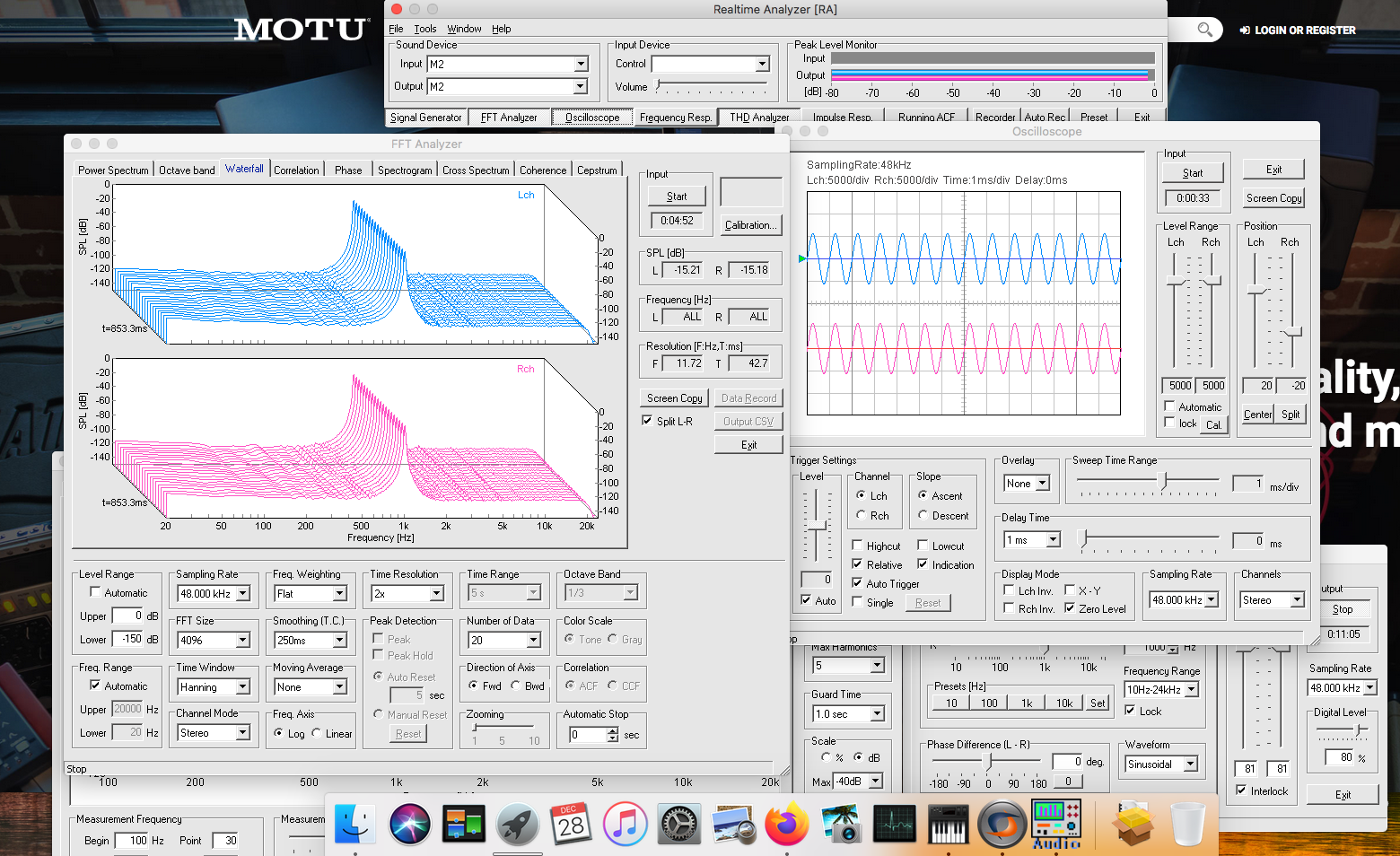
Task: Open the File menu in Realtime Analyzer
Action: [396, 29]
